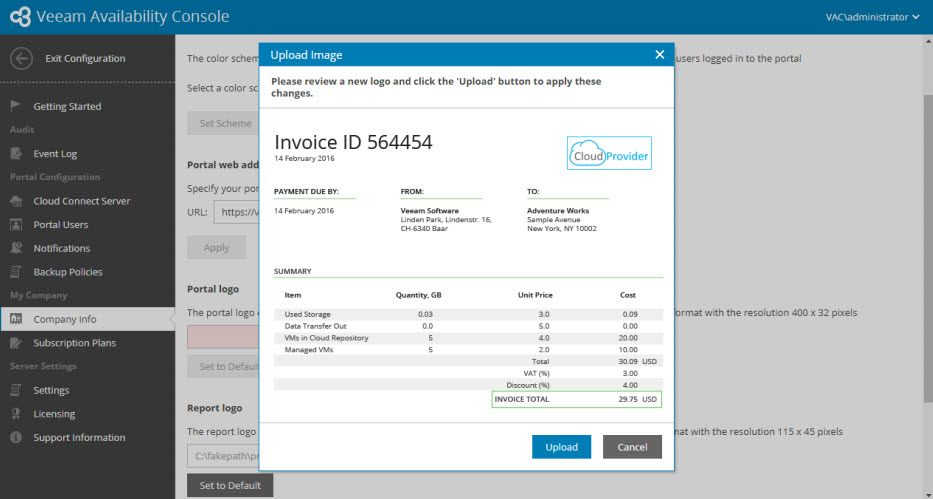933x499 pixels.
Task: Click the Quantity, GB column header
Action: pyautogui.click(x=418, y=295)
